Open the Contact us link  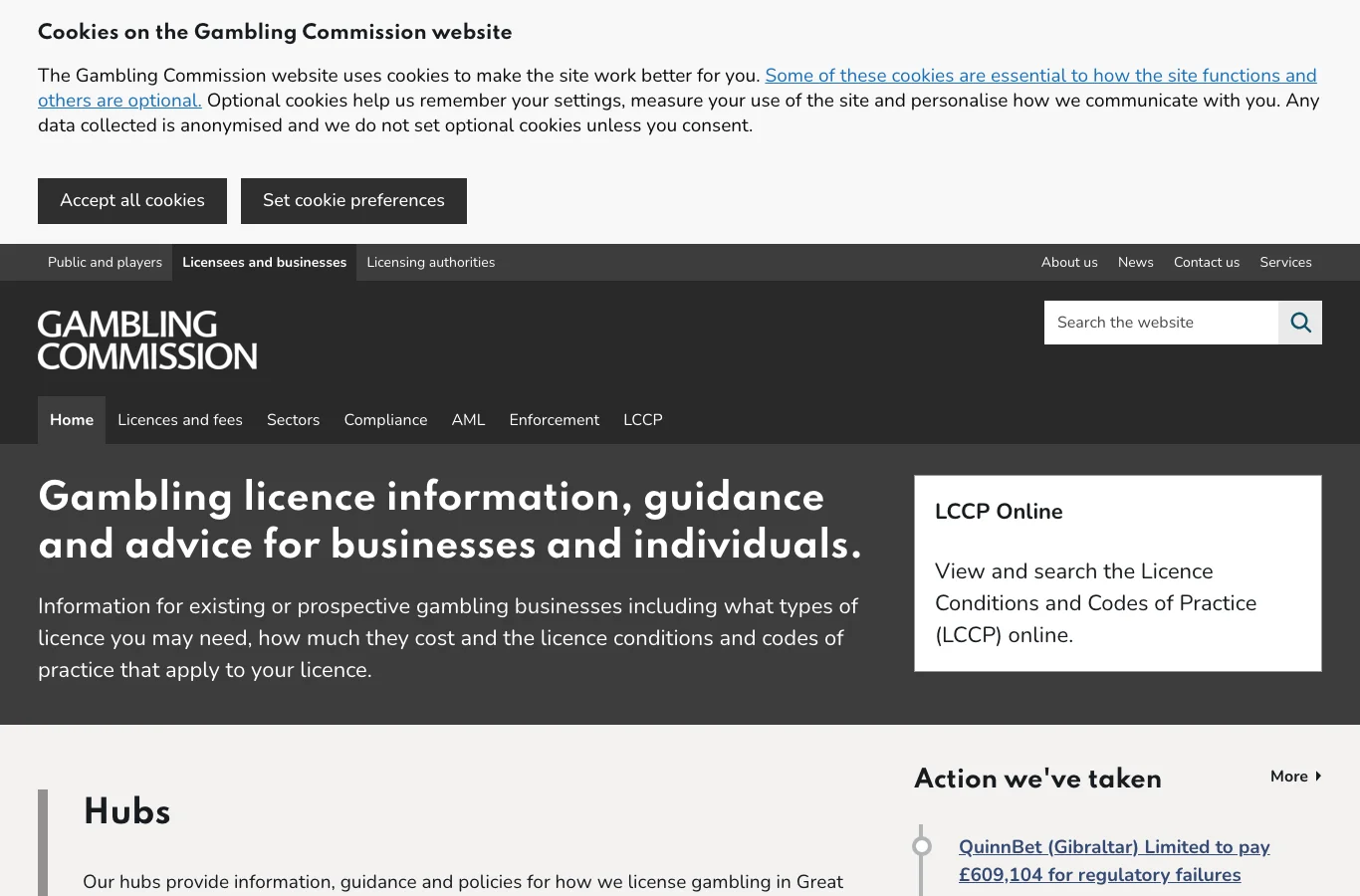1207,263
